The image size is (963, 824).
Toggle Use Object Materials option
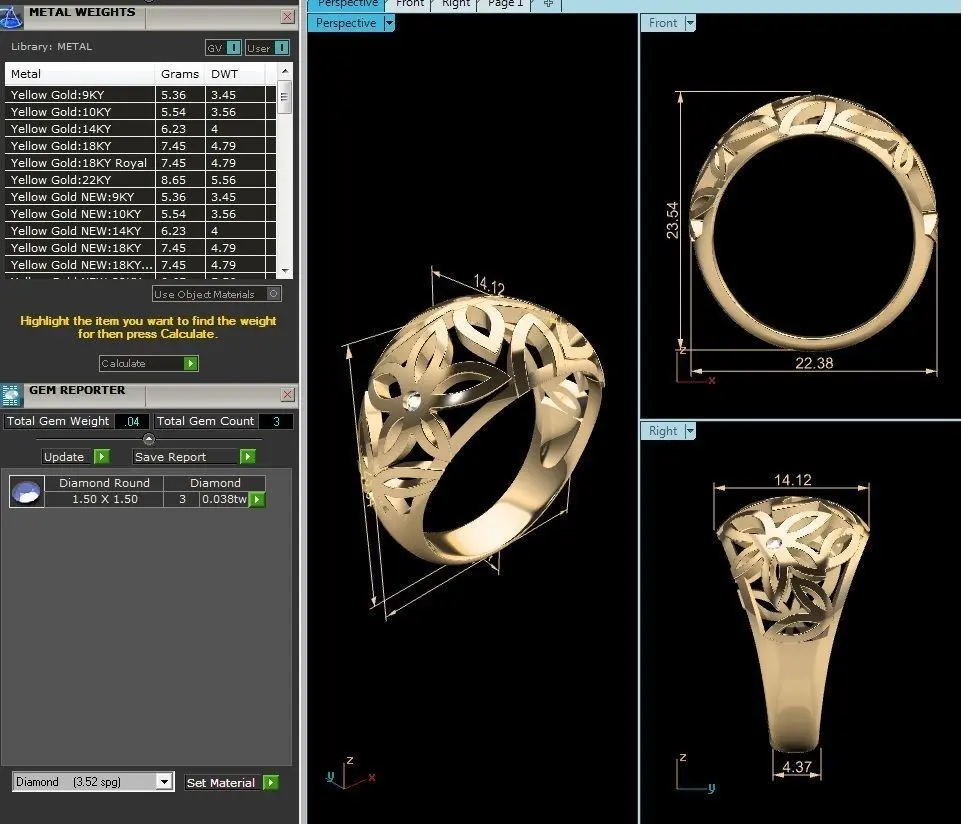pos(273,294)
